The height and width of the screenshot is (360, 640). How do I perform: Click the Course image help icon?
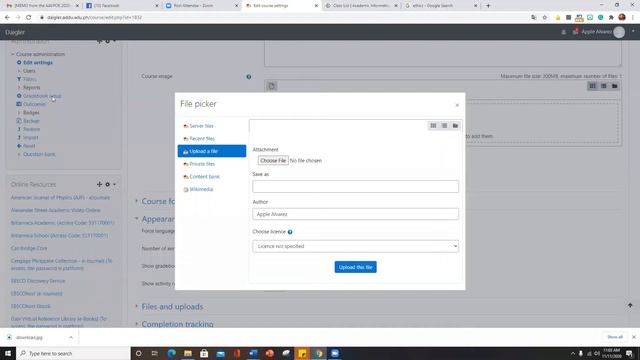tap(249, 77)
